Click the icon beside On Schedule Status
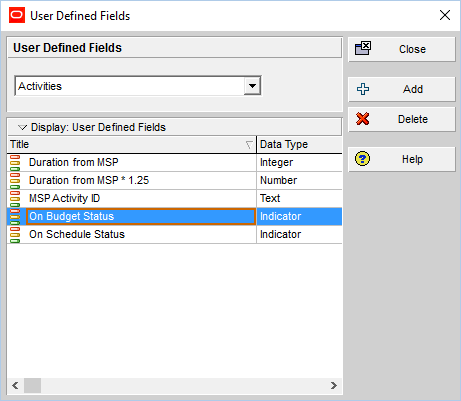Image resolution: width=461 pixels, height=401 pixels. click(15, 235)
